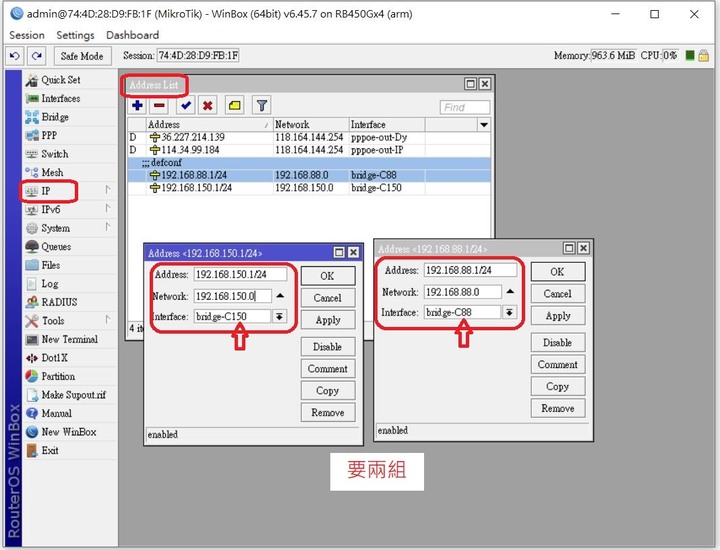
Task: Click Address field in 192.168.150.1/24 dialog
Action: pos(240,274)
